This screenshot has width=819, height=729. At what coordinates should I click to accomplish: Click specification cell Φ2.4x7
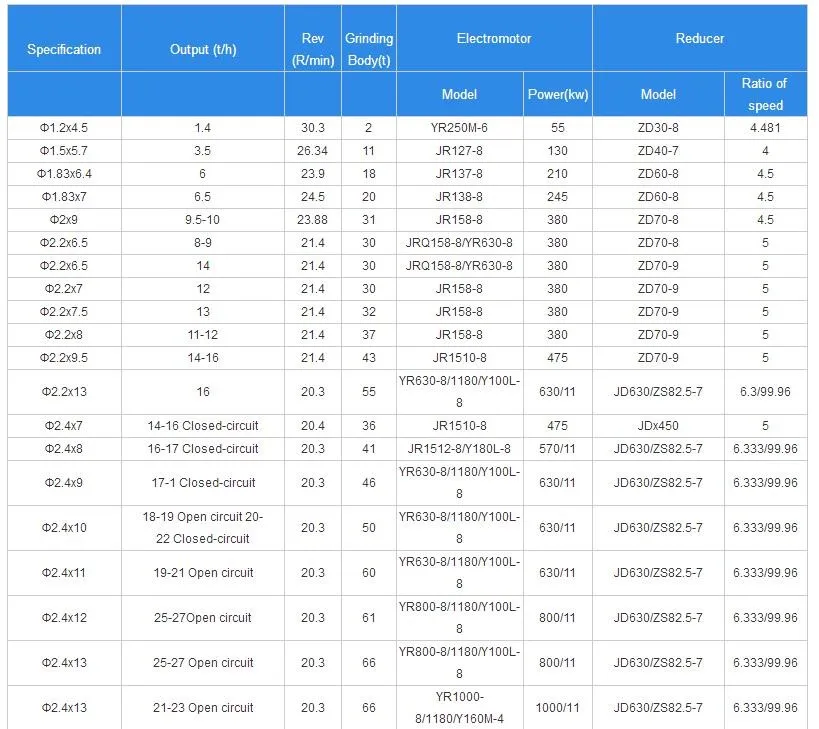coord(64,426)
